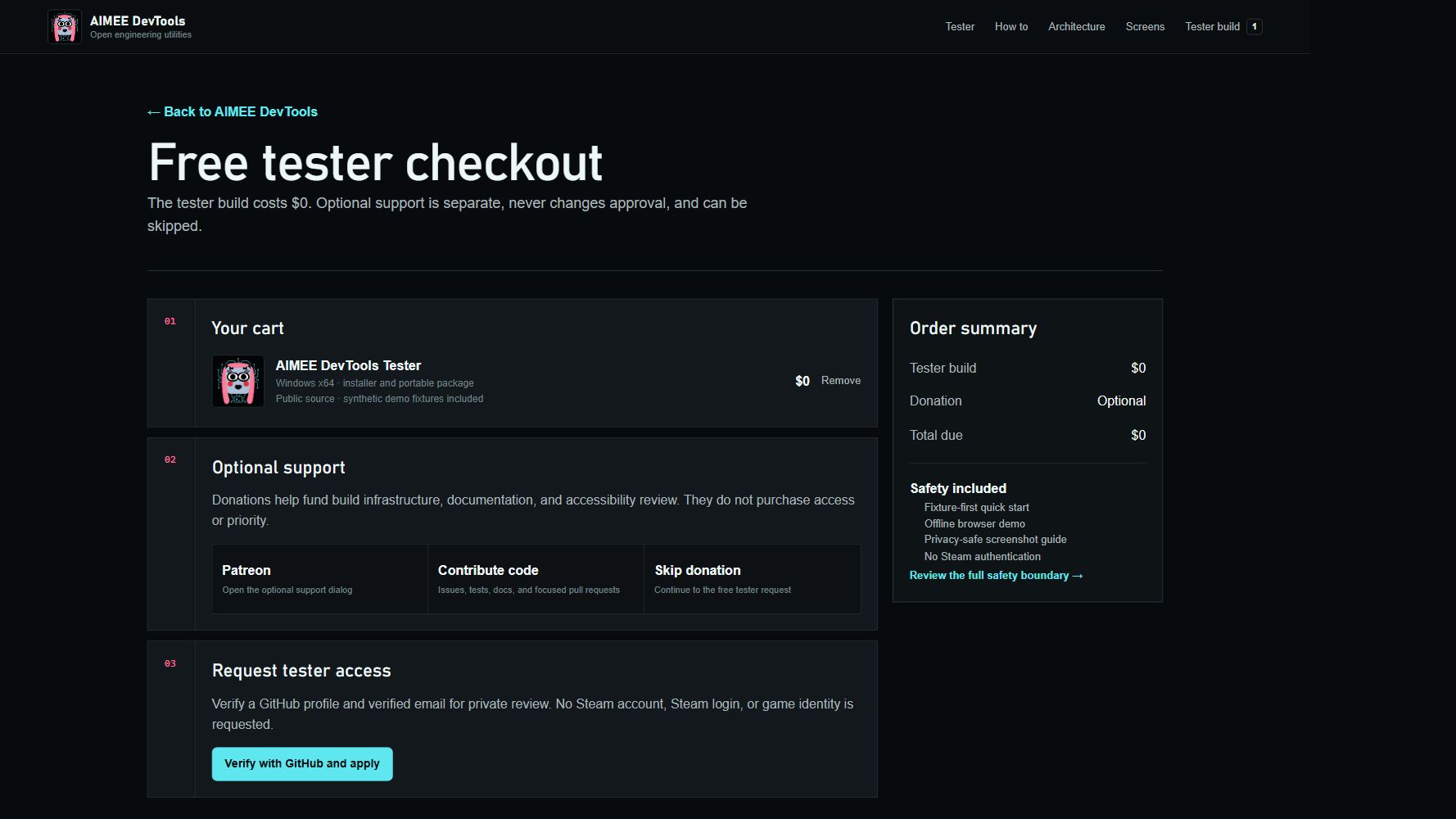
Task: Click No Steam authentication item
Action: (x=982, y=557)
